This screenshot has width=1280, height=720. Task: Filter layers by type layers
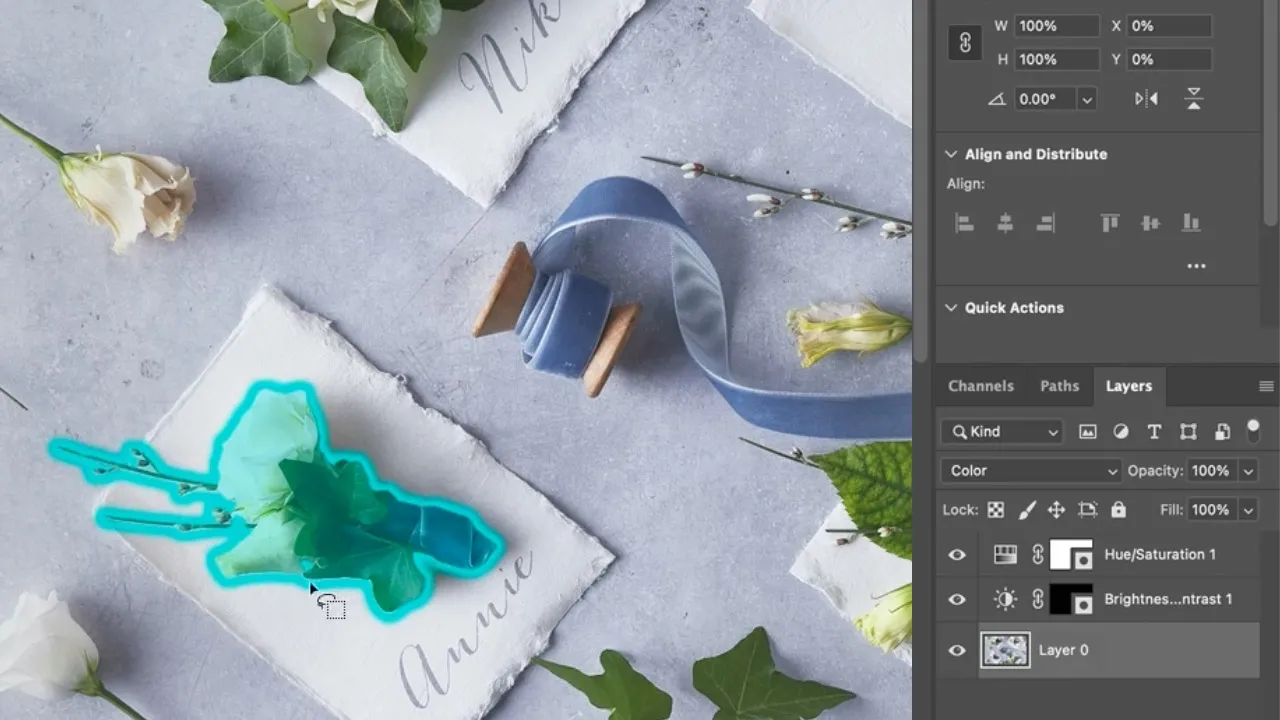coord(1154,431)
